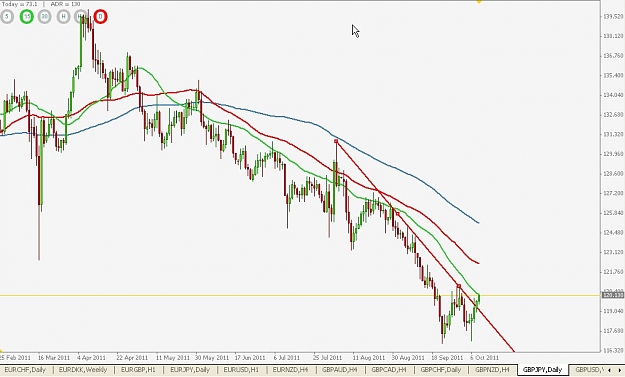Select the top anchor of red trendline
The height and width of the screenshot is (377, 625).
[336, 141]
